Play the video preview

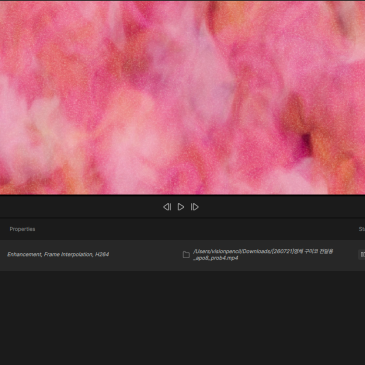(181, 207)
